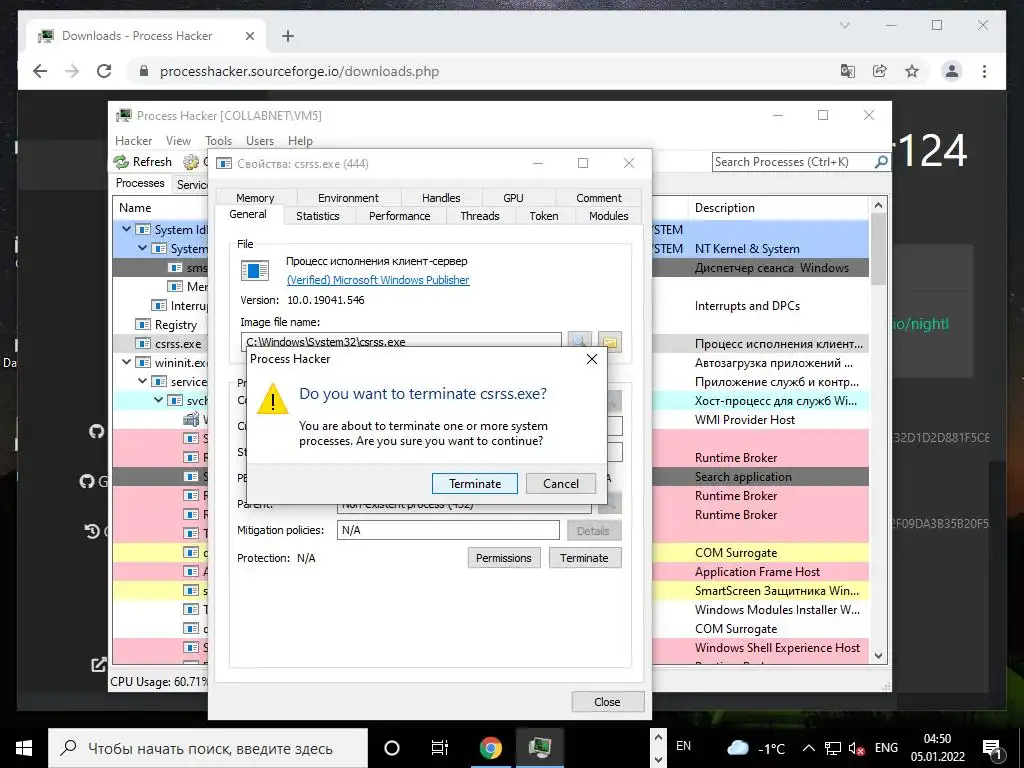Click the Image file name field
Screen dimensions: 1024x768
[x=401, y=341]
